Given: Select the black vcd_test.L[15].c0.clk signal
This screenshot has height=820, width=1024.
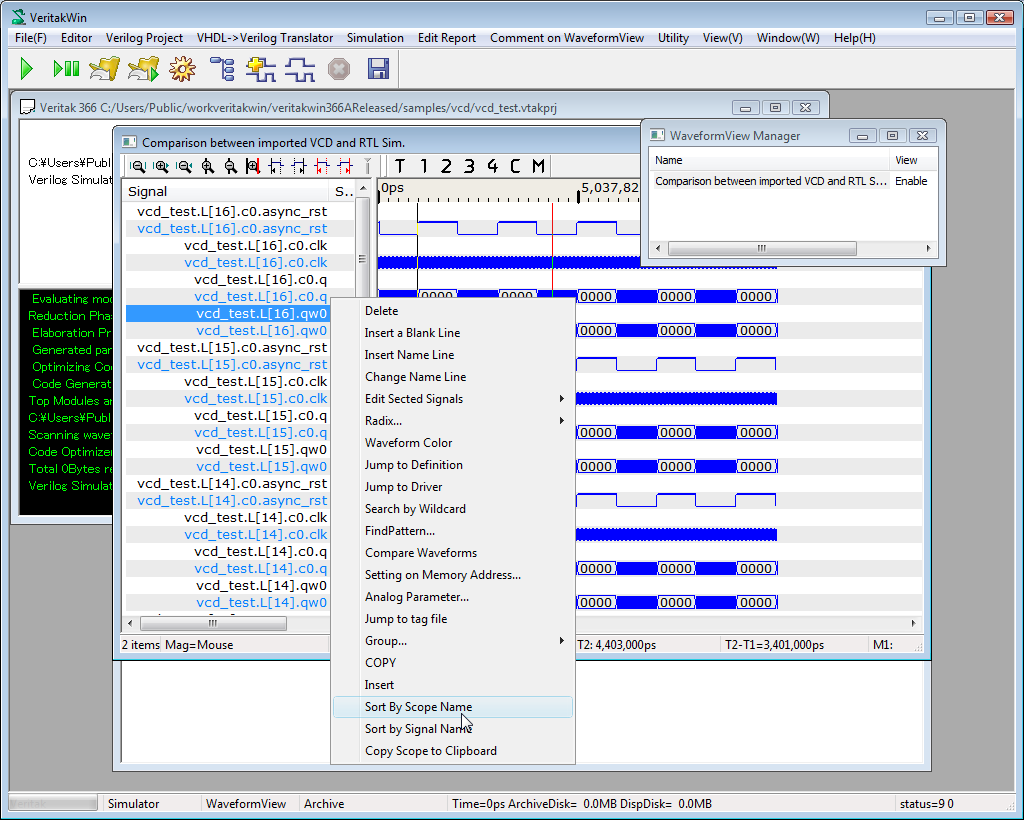Looking at the screenshot, I should click(255, 381).
